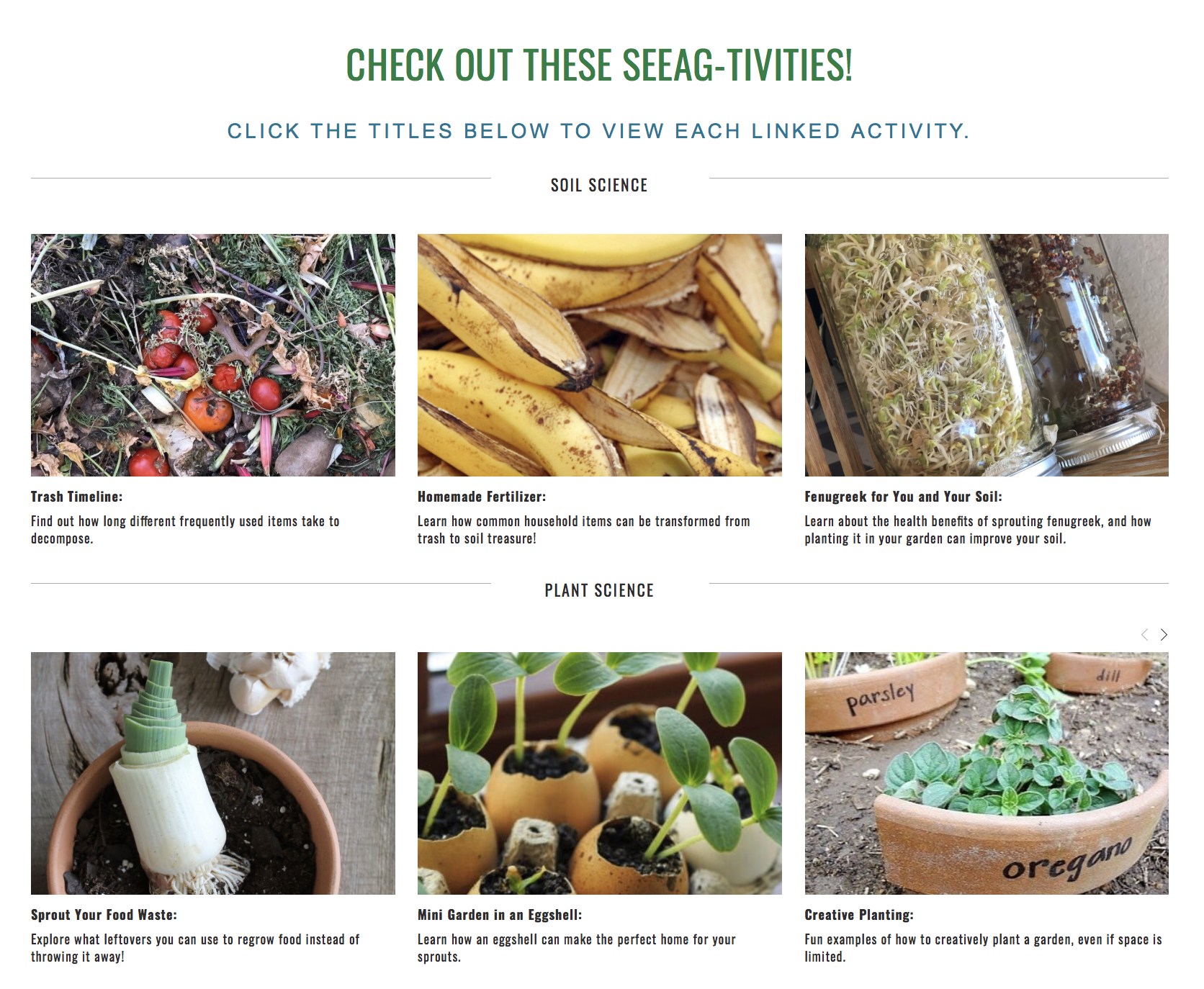Click the Homemade Fertilizer description text
Image resolution: width=1204 pixels, height=989 pixels.
pos(584,530)
